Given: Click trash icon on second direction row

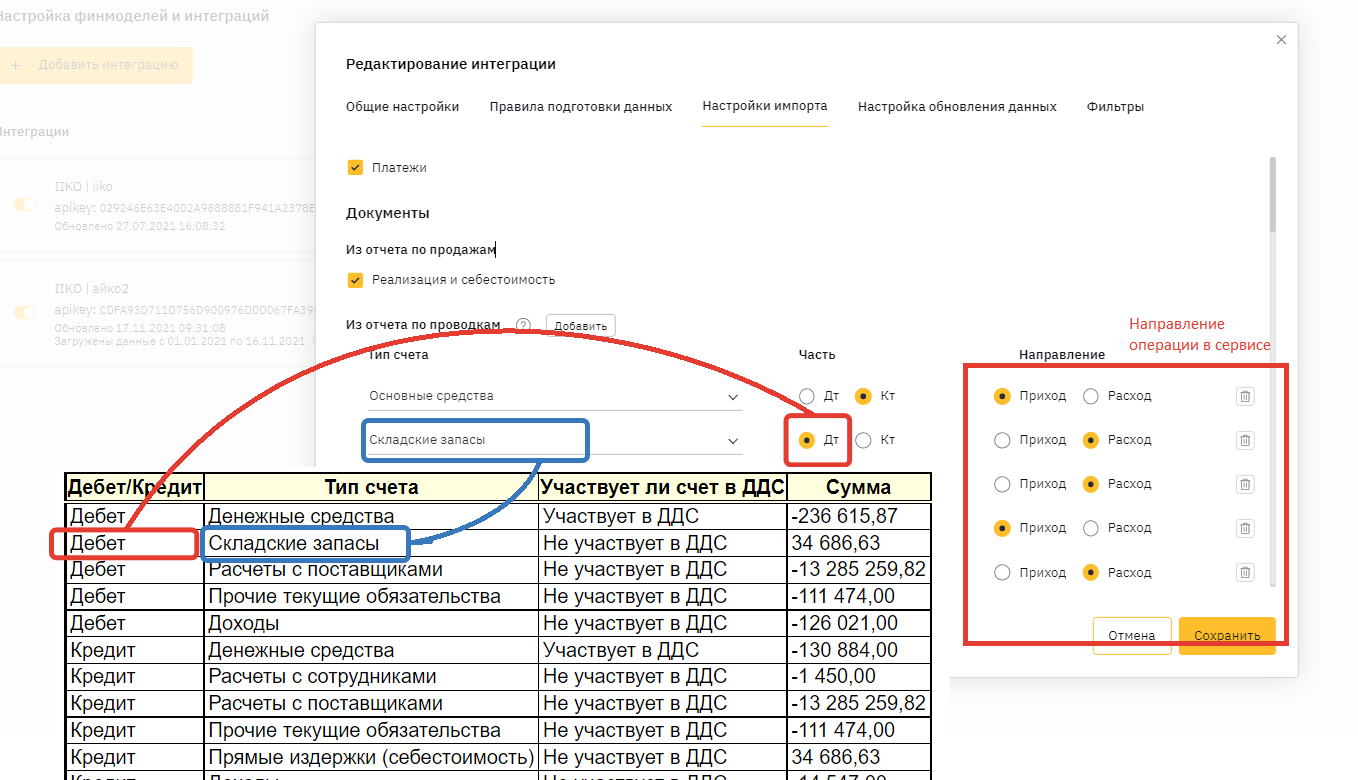Looking at the screenshot, I should [x=1245, y=440].
